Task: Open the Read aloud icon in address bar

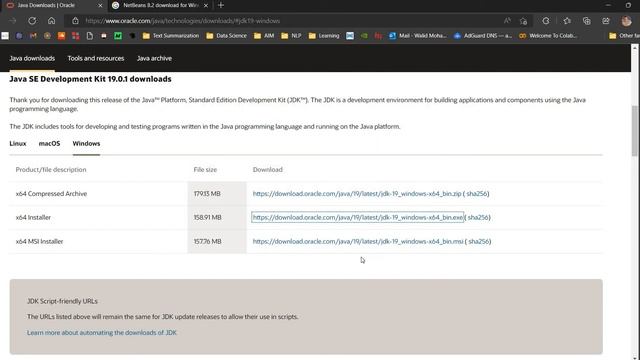Action: tap(507, 21)
